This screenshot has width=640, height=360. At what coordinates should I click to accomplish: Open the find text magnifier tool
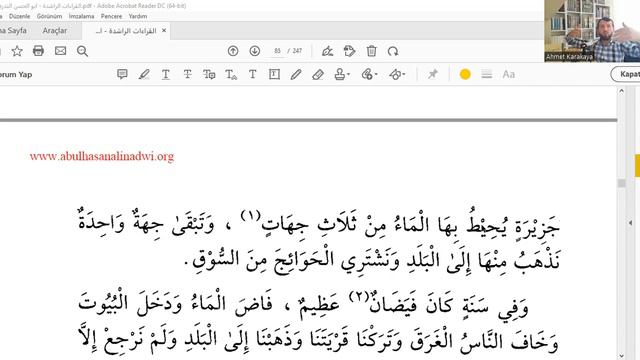click(x=82, y=51)
